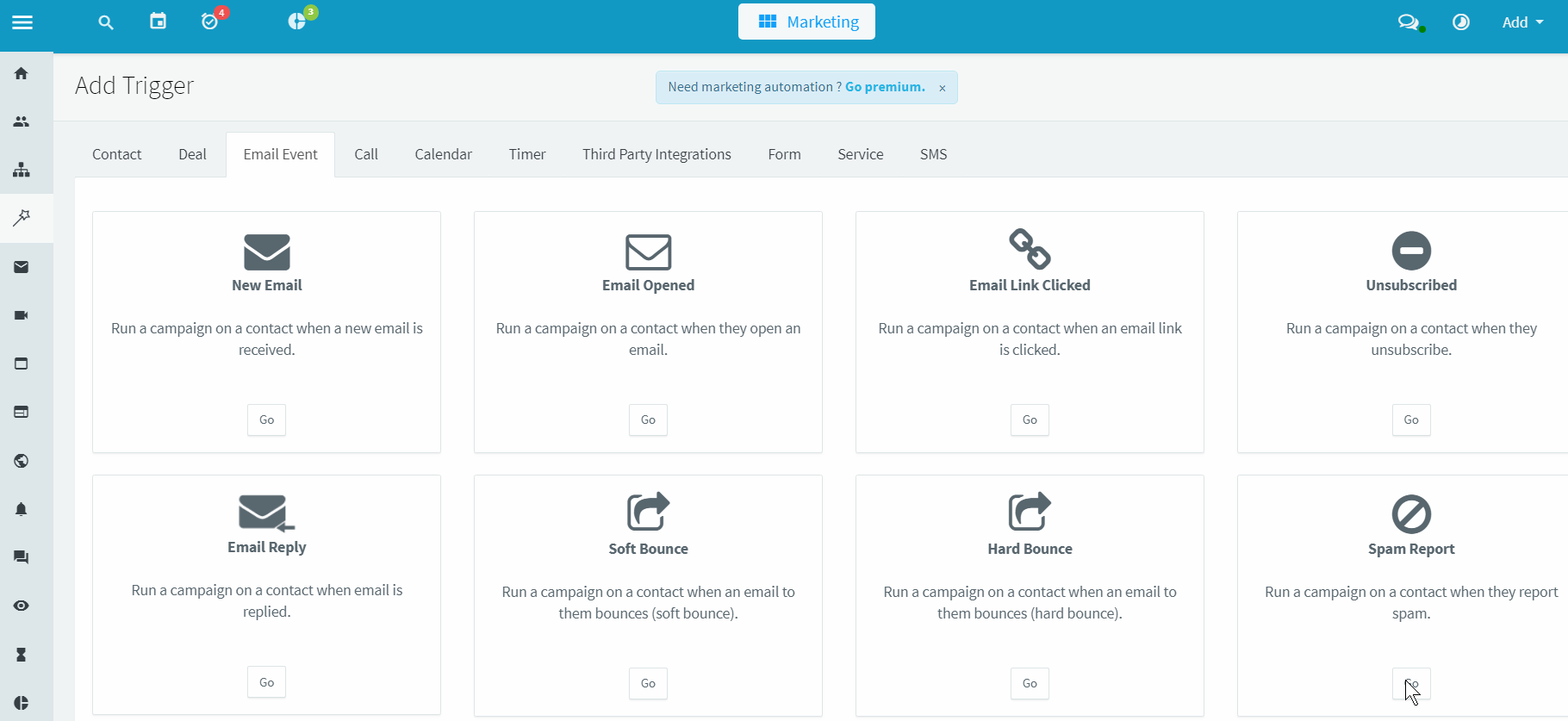Open the hamburger menu in top bar
Viewport: 1568px width, 721px height.
pyautogui.click(x=22, y=22)
